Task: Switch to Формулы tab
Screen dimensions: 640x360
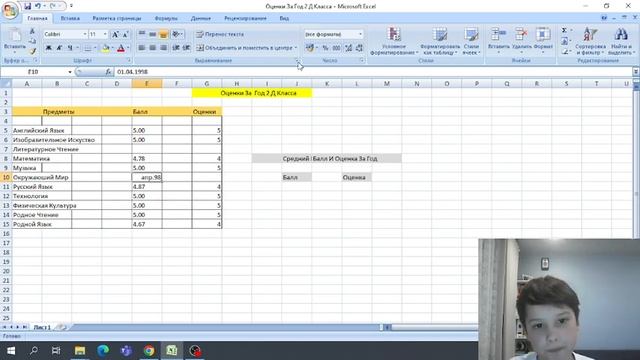Action: pos(166,18)
